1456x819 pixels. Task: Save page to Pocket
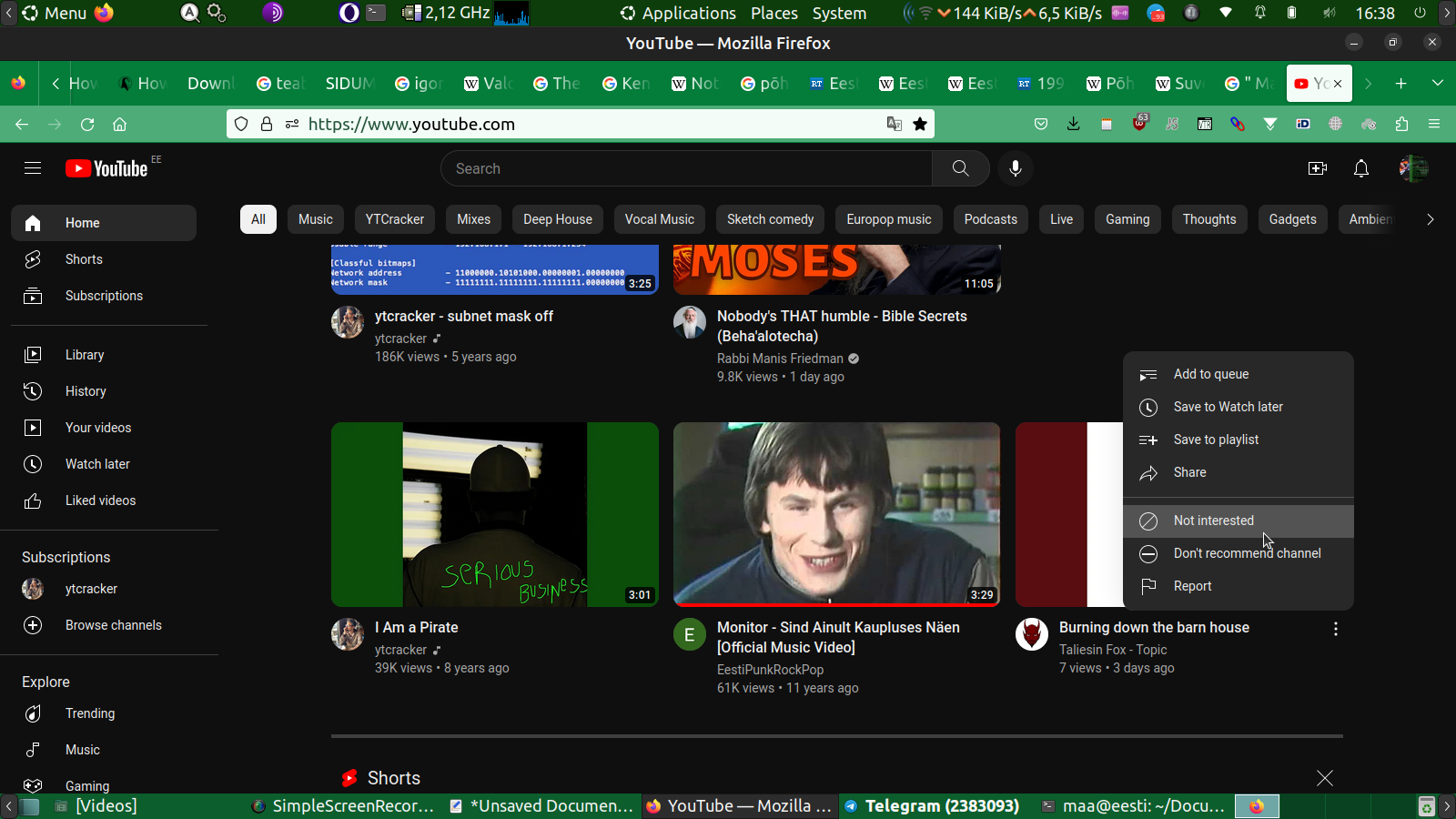pos(1041,124)
